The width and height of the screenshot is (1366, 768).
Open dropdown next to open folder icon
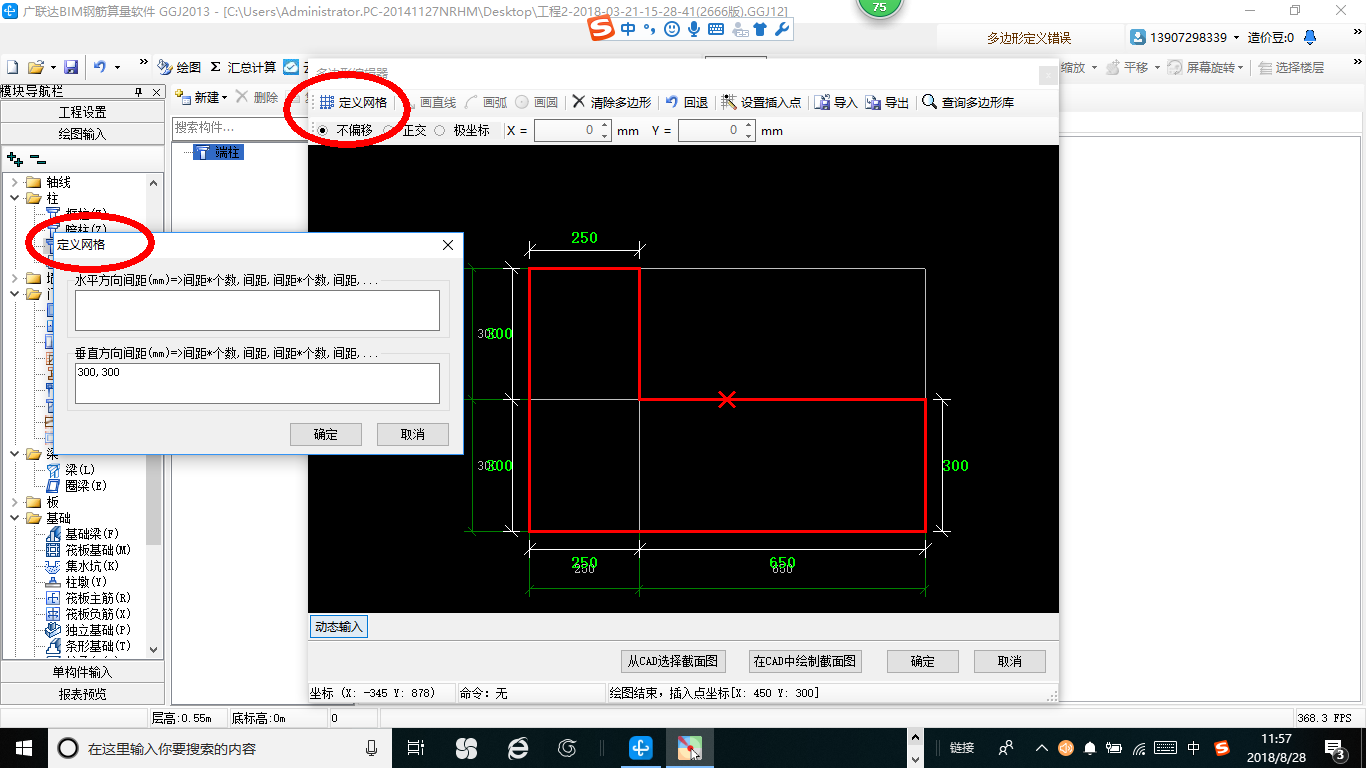(x=52, y=67)
